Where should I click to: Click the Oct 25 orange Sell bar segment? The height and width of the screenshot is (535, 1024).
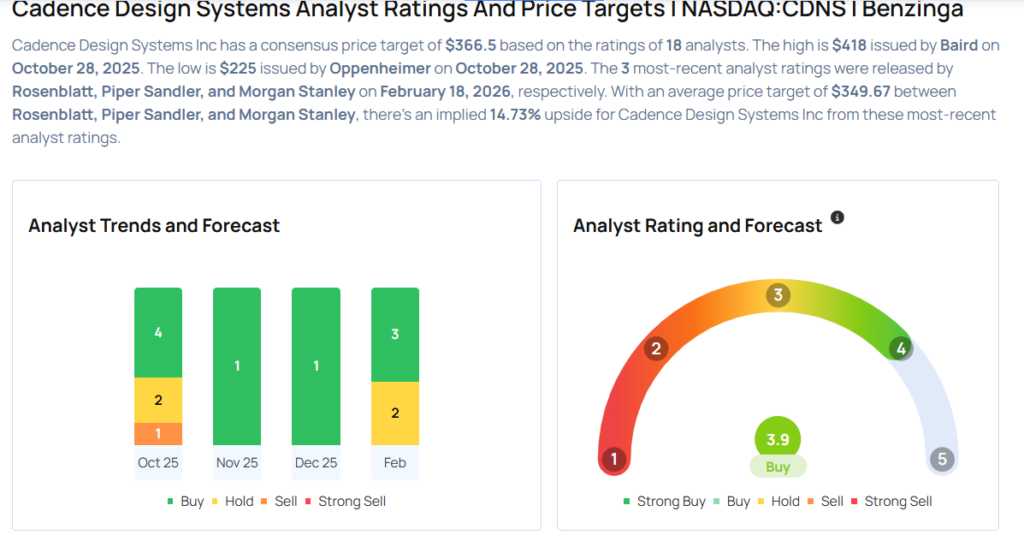pos(158,433)
